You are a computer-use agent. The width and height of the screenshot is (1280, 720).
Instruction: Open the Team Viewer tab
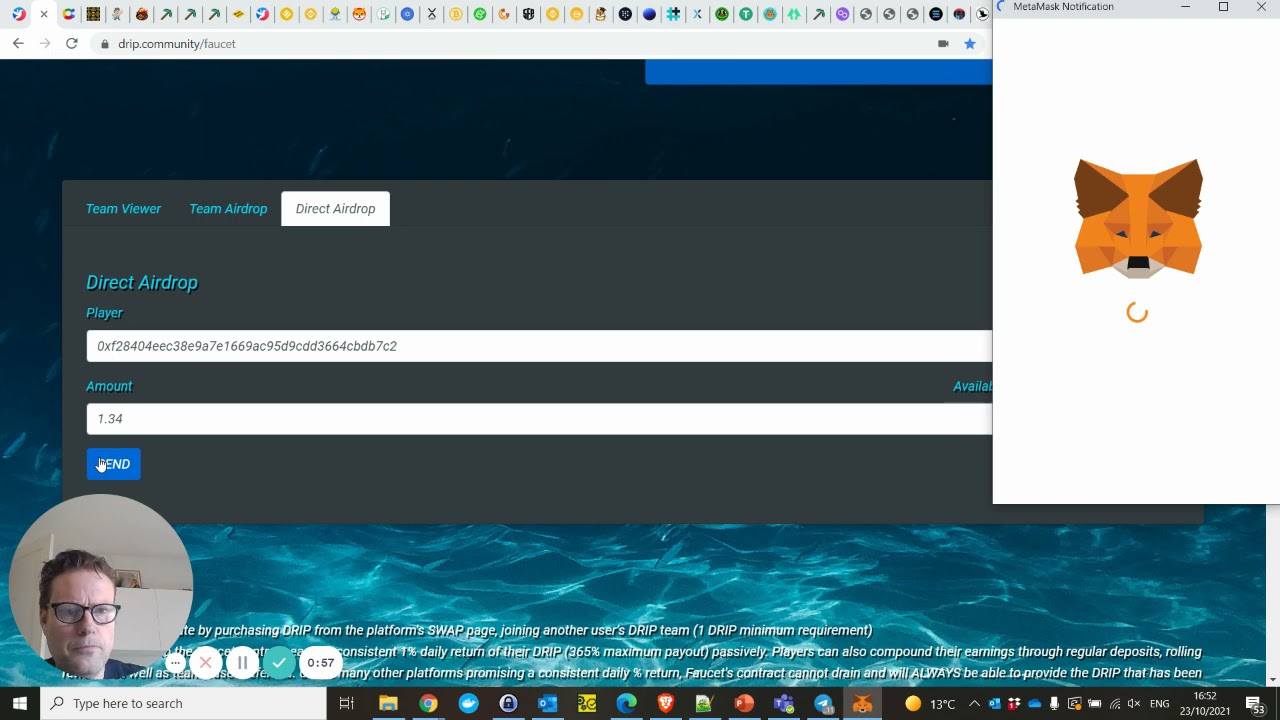click(x=123, y=209)
